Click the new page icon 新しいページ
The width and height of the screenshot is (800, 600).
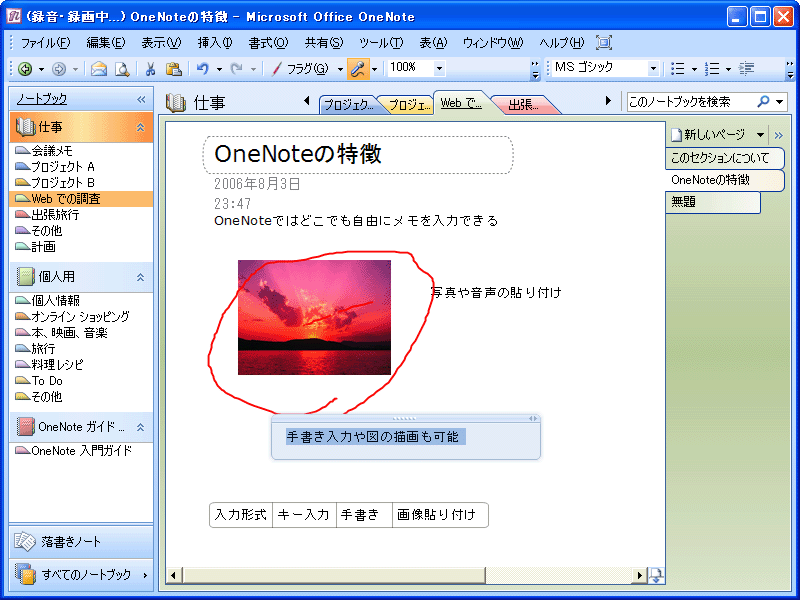pos(677,135)
